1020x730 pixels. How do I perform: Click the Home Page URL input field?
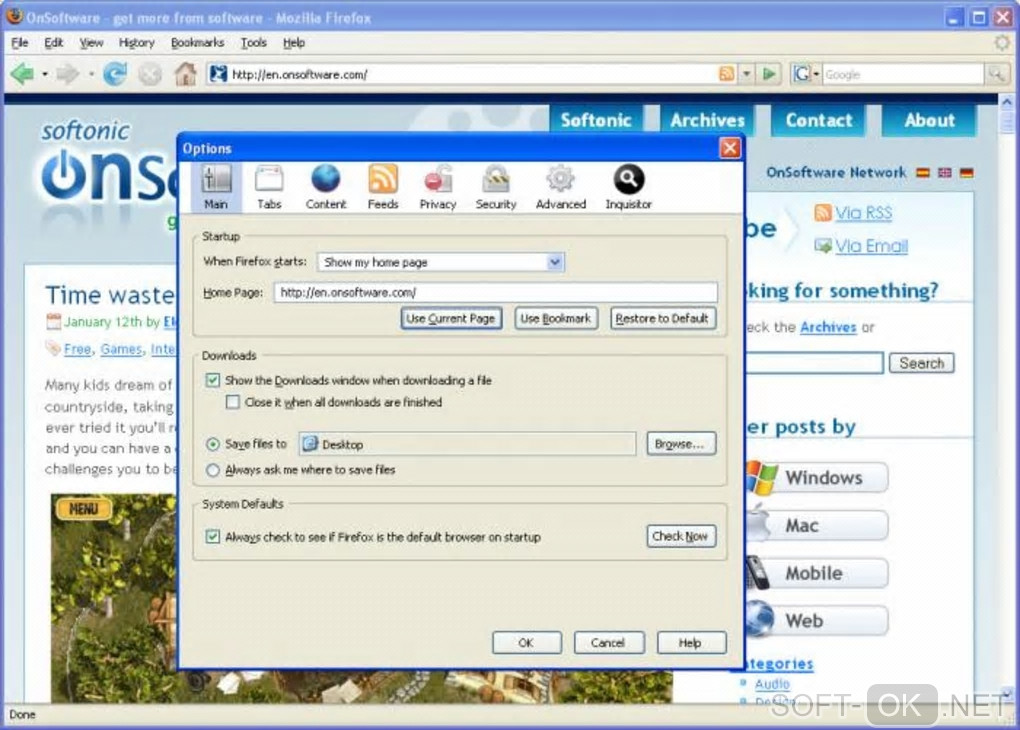pyautogui.click(x=496, y=292)
